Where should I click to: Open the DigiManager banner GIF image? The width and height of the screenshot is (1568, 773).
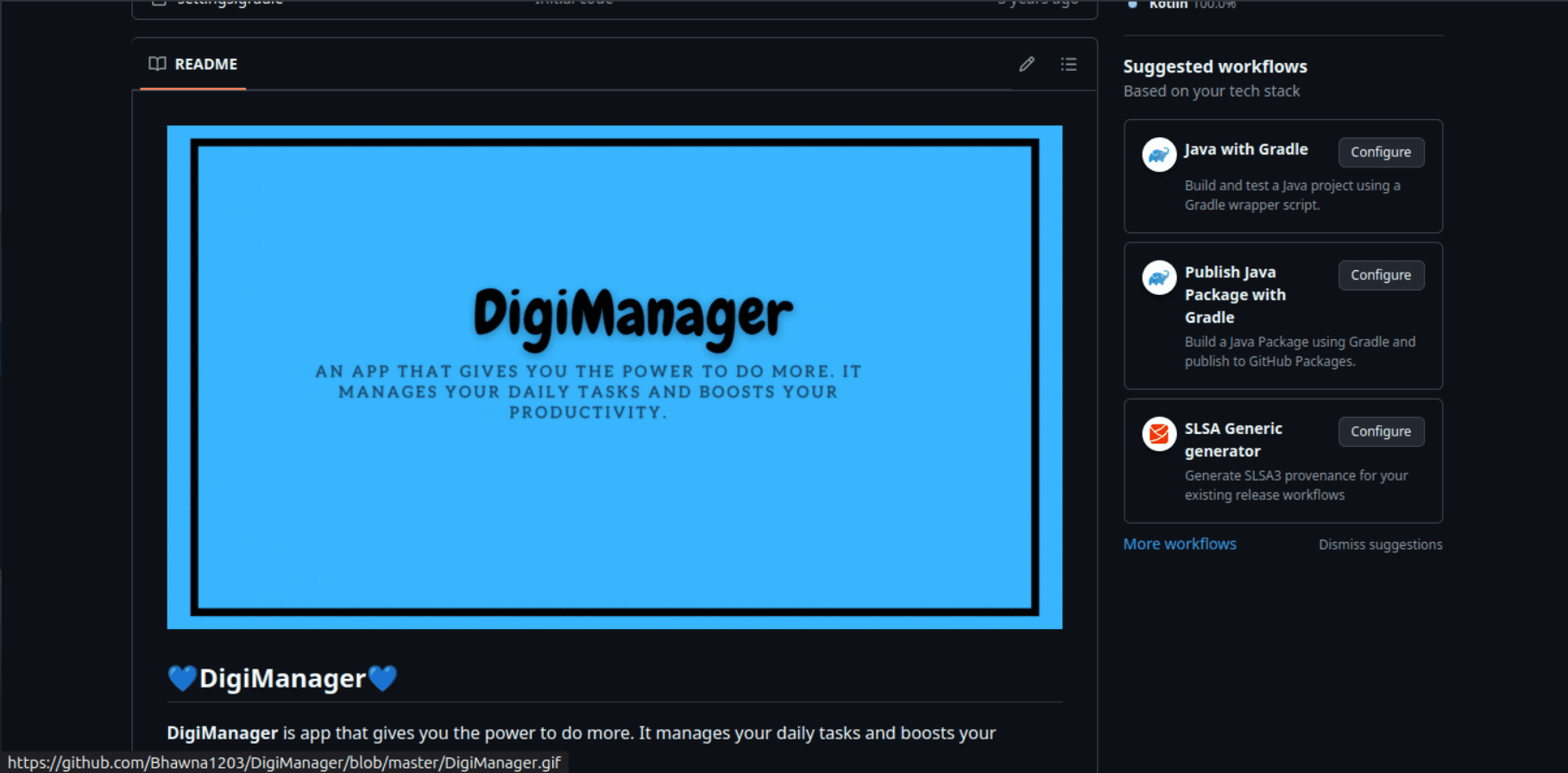tap(614, 377)
